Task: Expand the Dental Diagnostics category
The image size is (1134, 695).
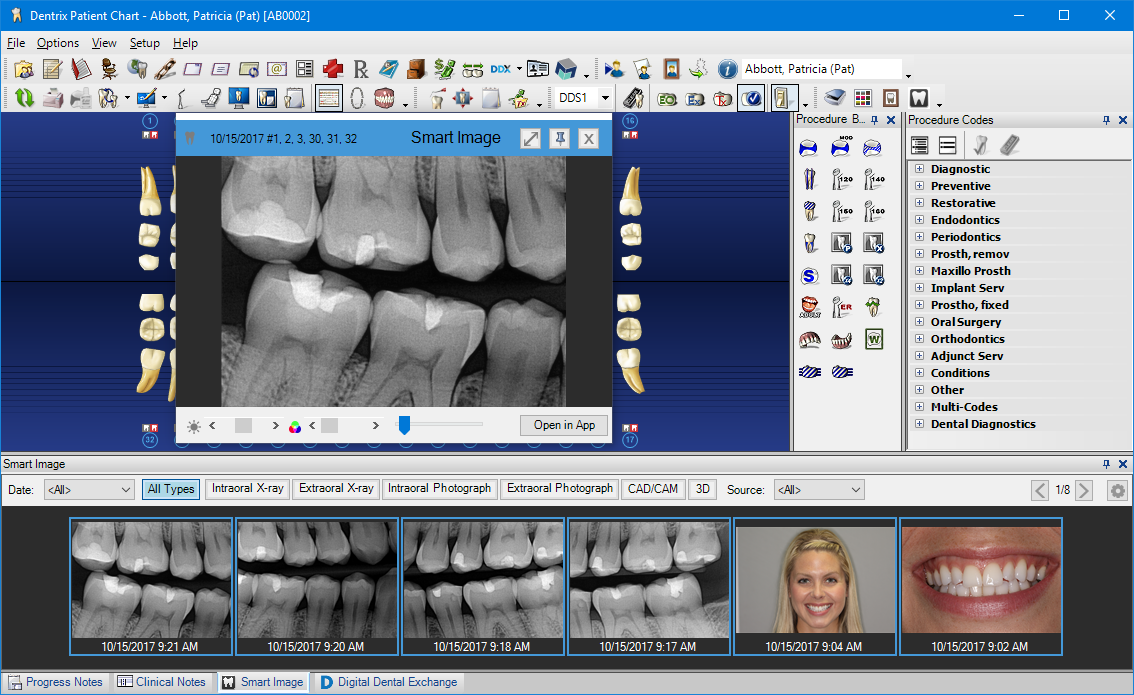Action: tap(919, 424)
